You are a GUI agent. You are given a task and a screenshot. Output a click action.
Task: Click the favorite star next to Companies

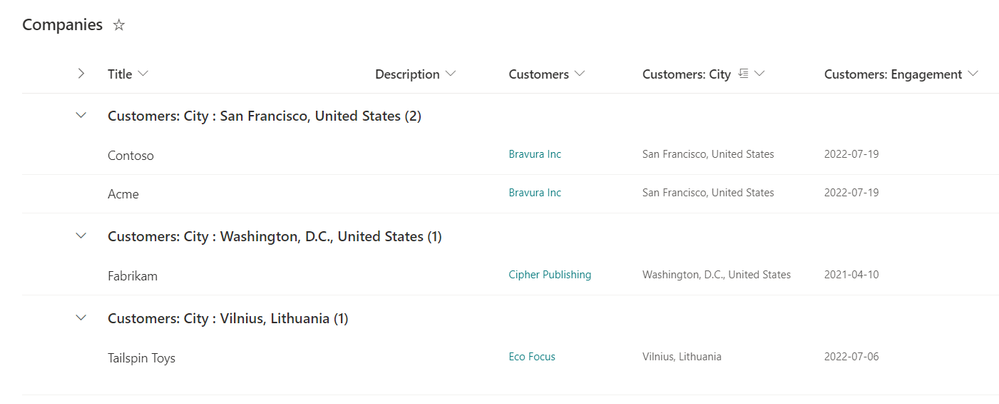[x=119, y=25]
